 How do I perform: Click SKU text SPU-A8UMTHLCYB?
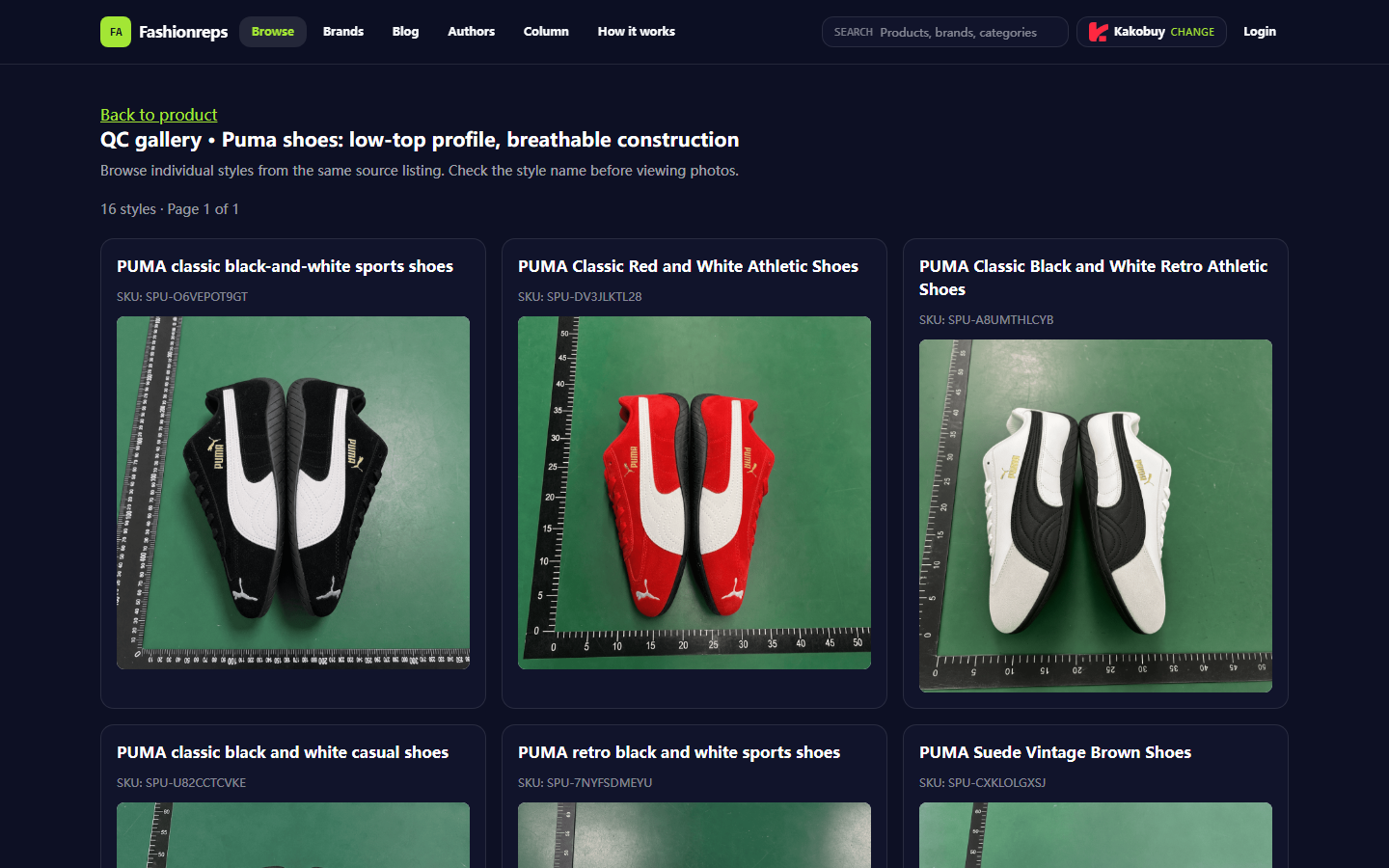pyautogui.click(x=986, y=320)
